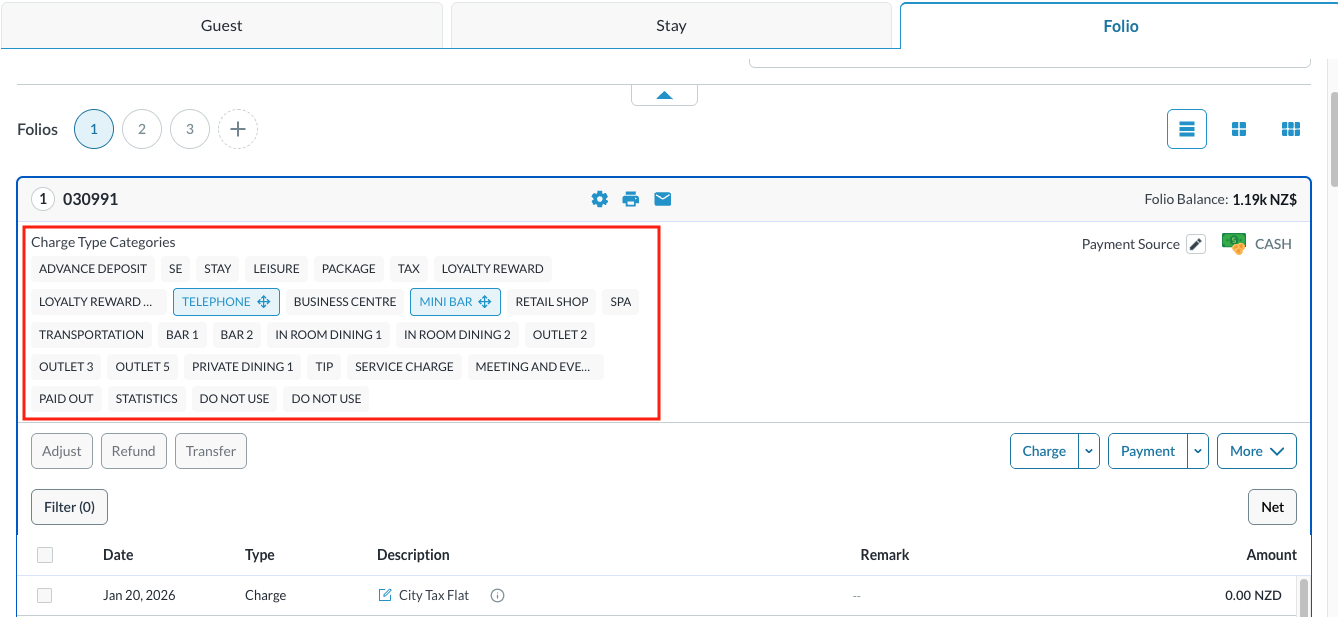
Task: Toggle the Net amount view
Action: tap(1272, 507)
